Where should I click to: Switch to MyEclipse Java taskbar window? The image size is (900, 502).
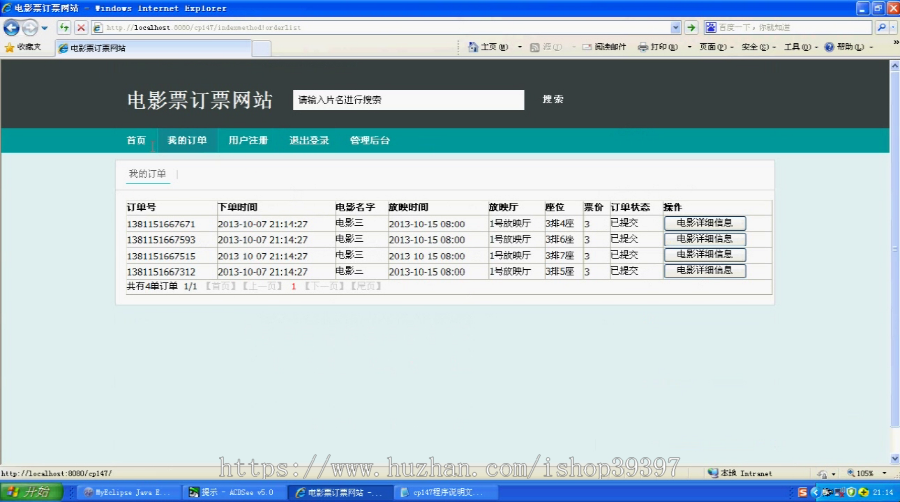(127, 492)
